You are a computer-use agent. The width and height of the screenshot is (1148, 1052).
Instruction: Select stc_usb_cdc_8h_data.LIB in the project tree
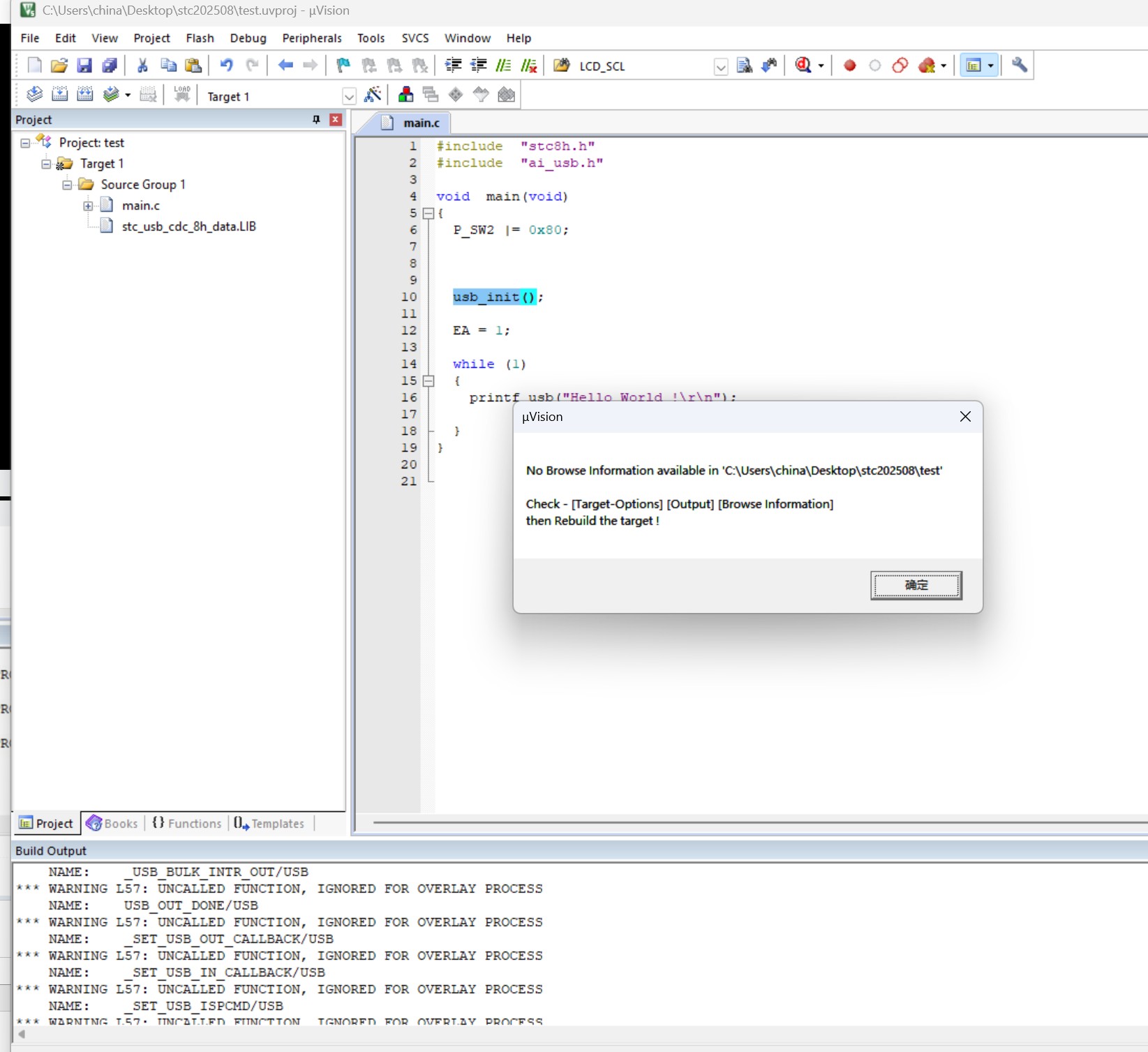188,226
